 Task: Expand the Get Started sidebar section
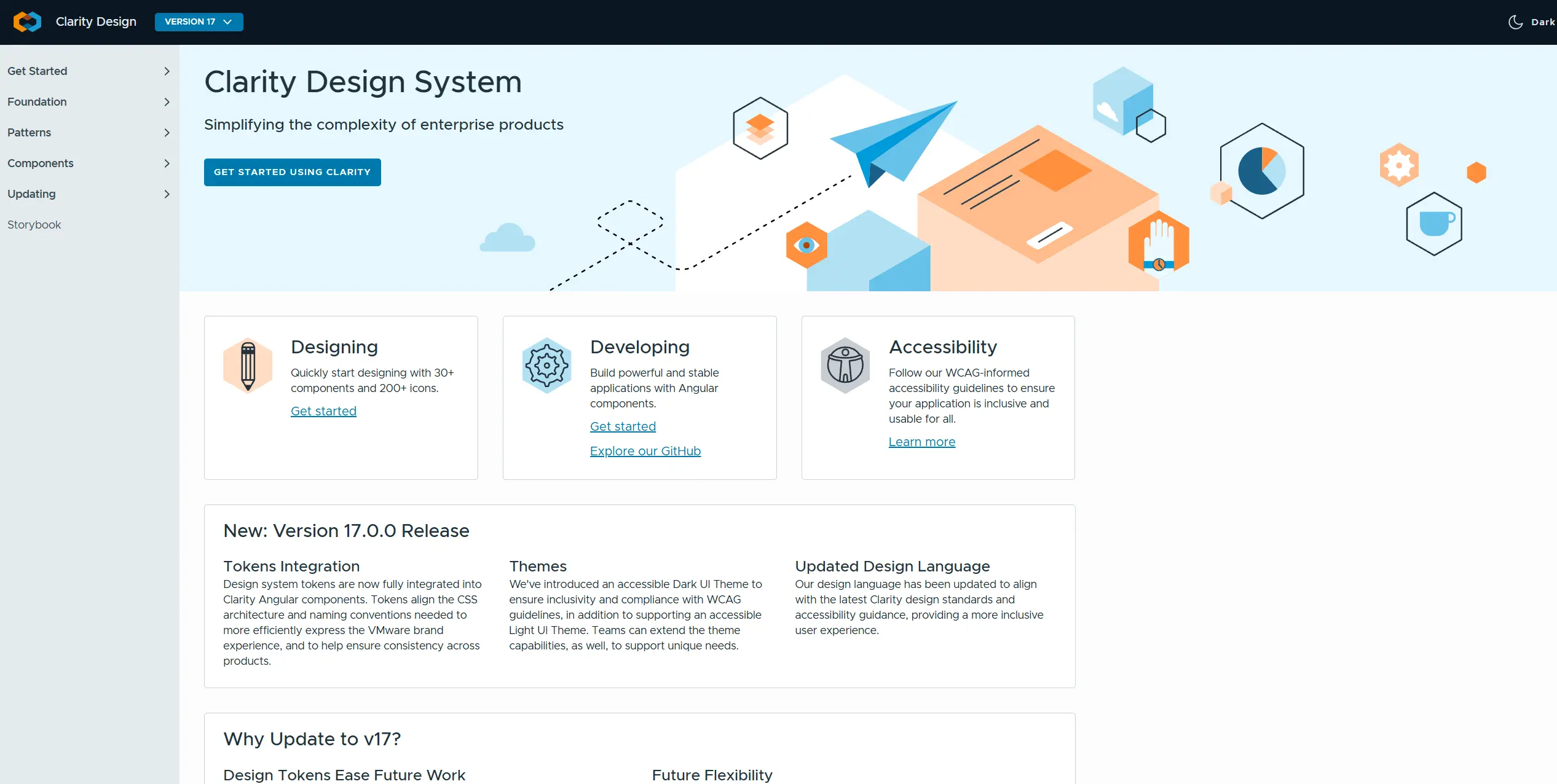coord(89,71)
